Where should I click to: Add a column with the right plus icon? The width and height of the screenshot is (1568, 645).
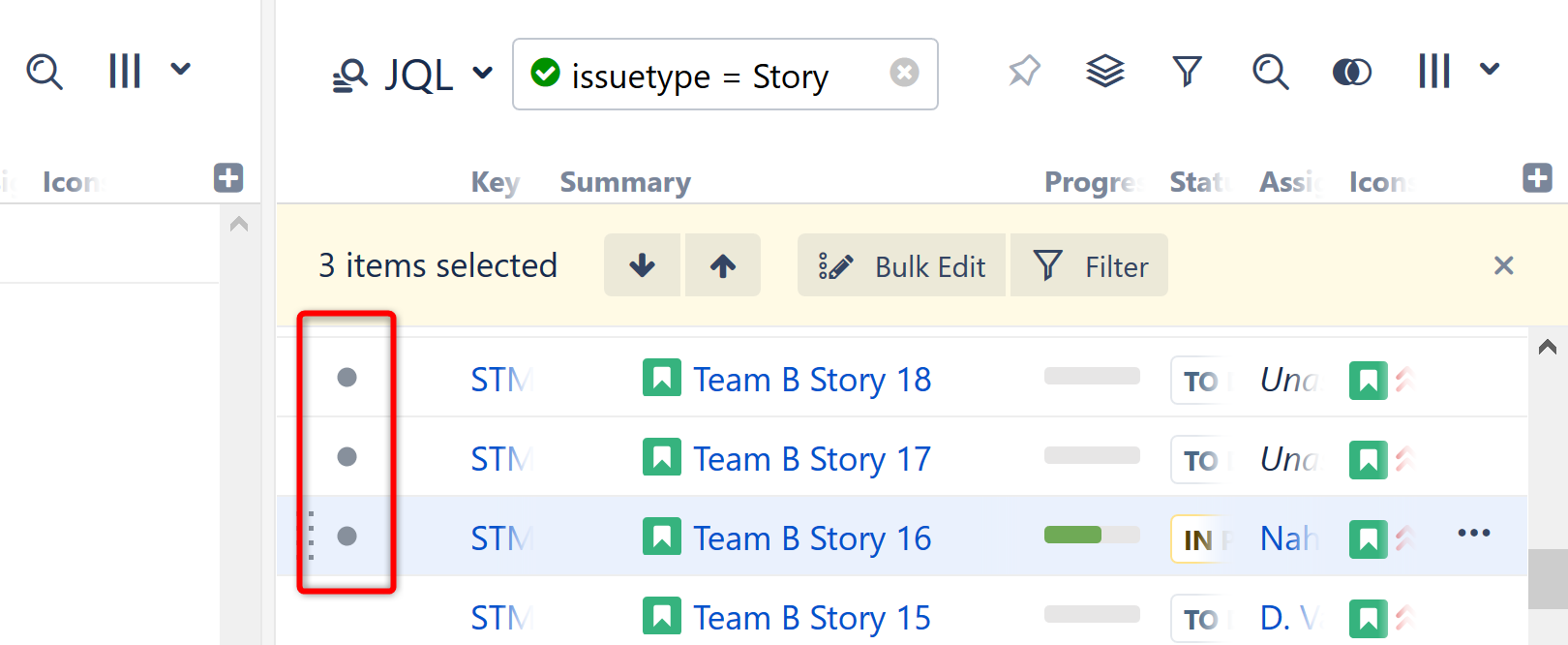(x=1537, y=178)
